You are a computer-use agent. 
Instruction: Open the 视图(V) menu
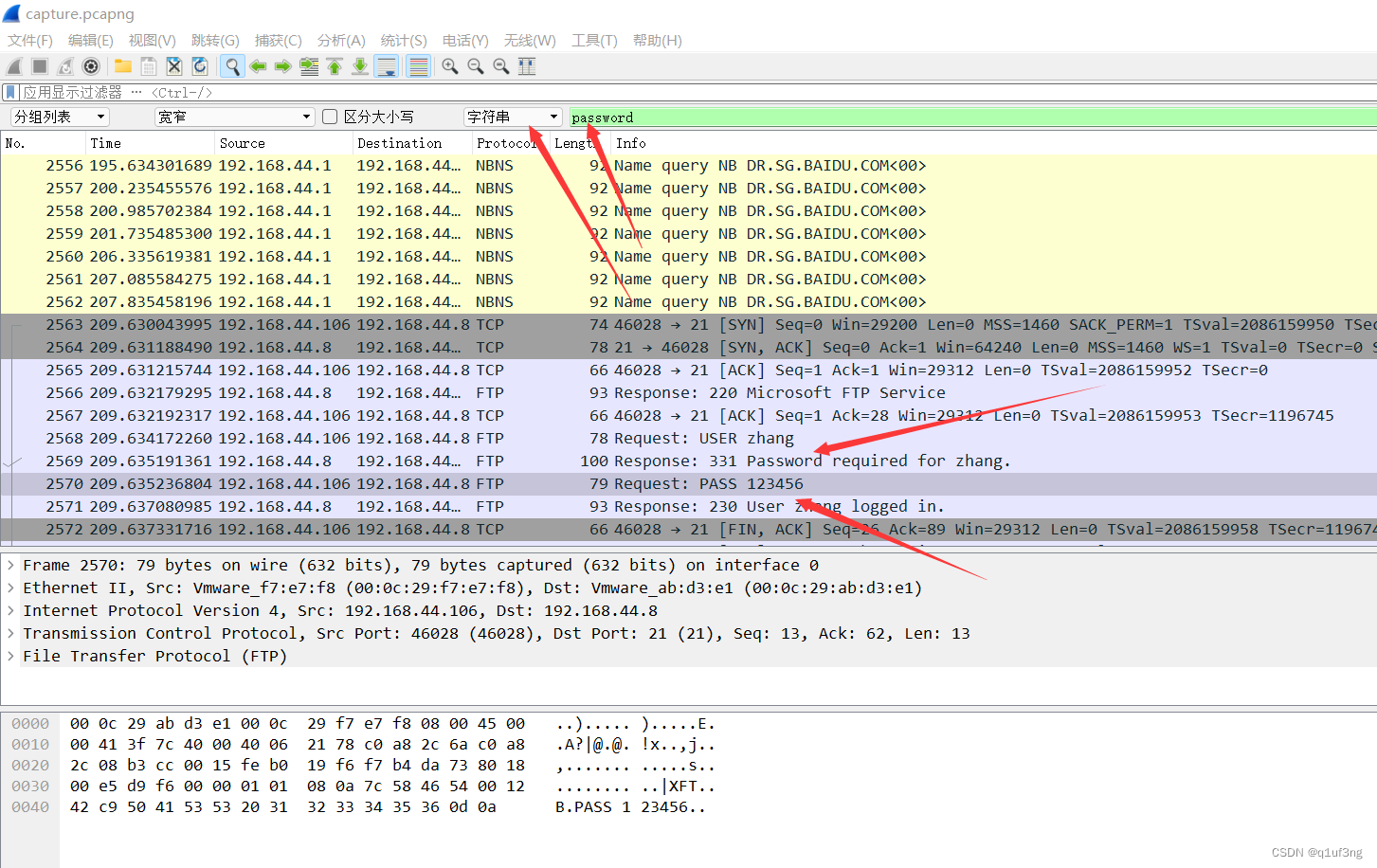[x=153, y=41]
